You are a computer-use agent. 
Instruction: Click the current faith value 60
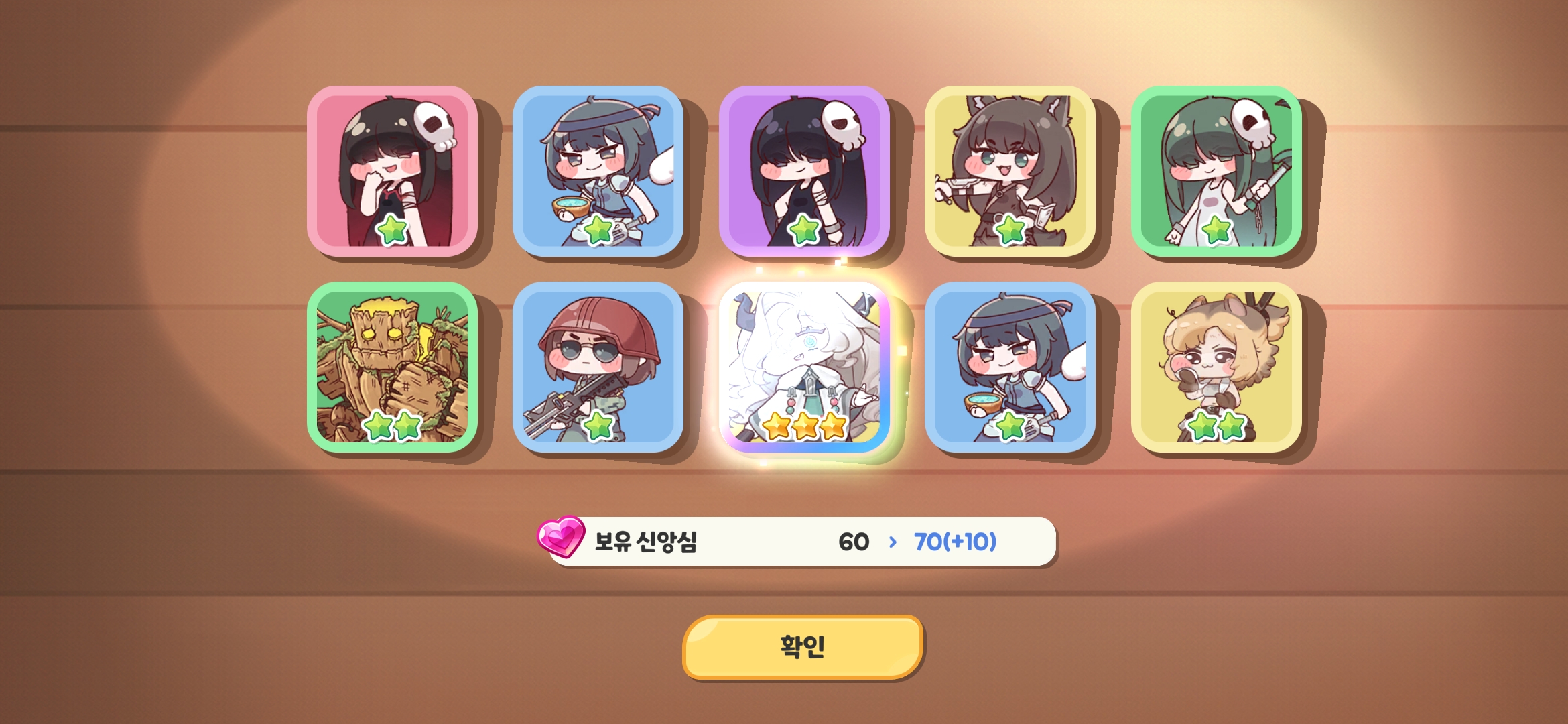[x=854, y=542]
